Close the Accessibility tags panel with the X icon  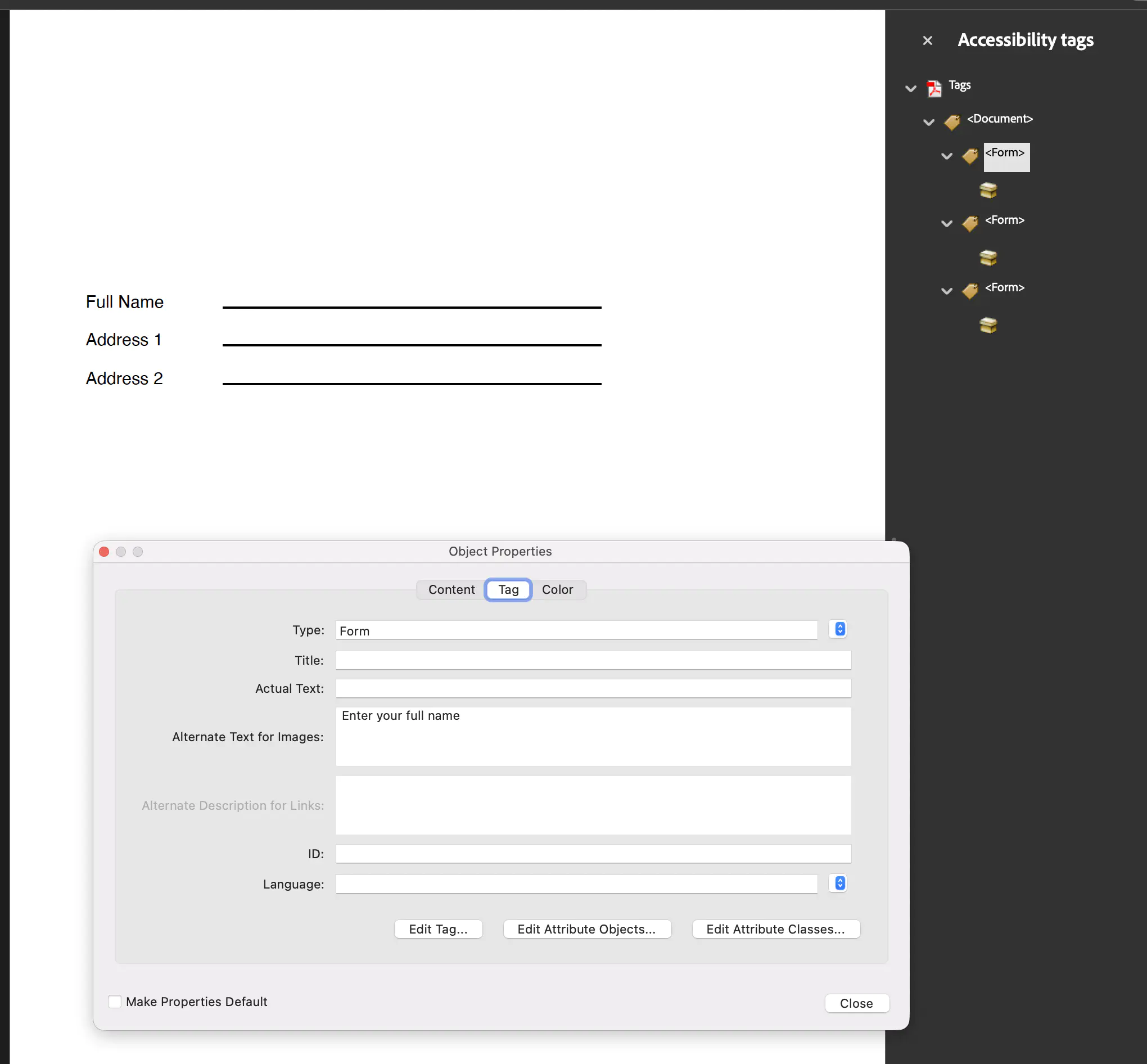pyautogui.click(x=927, y=40)
